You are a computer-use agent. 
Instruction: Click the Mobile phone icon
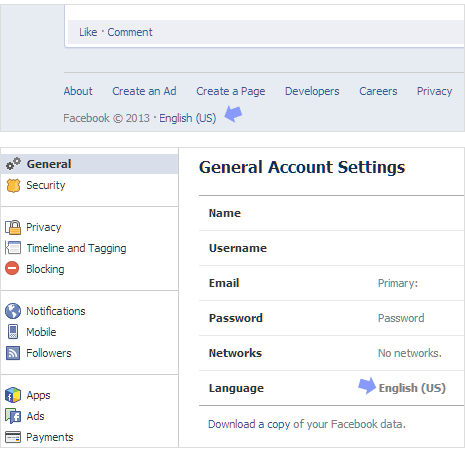click(13, 332)
